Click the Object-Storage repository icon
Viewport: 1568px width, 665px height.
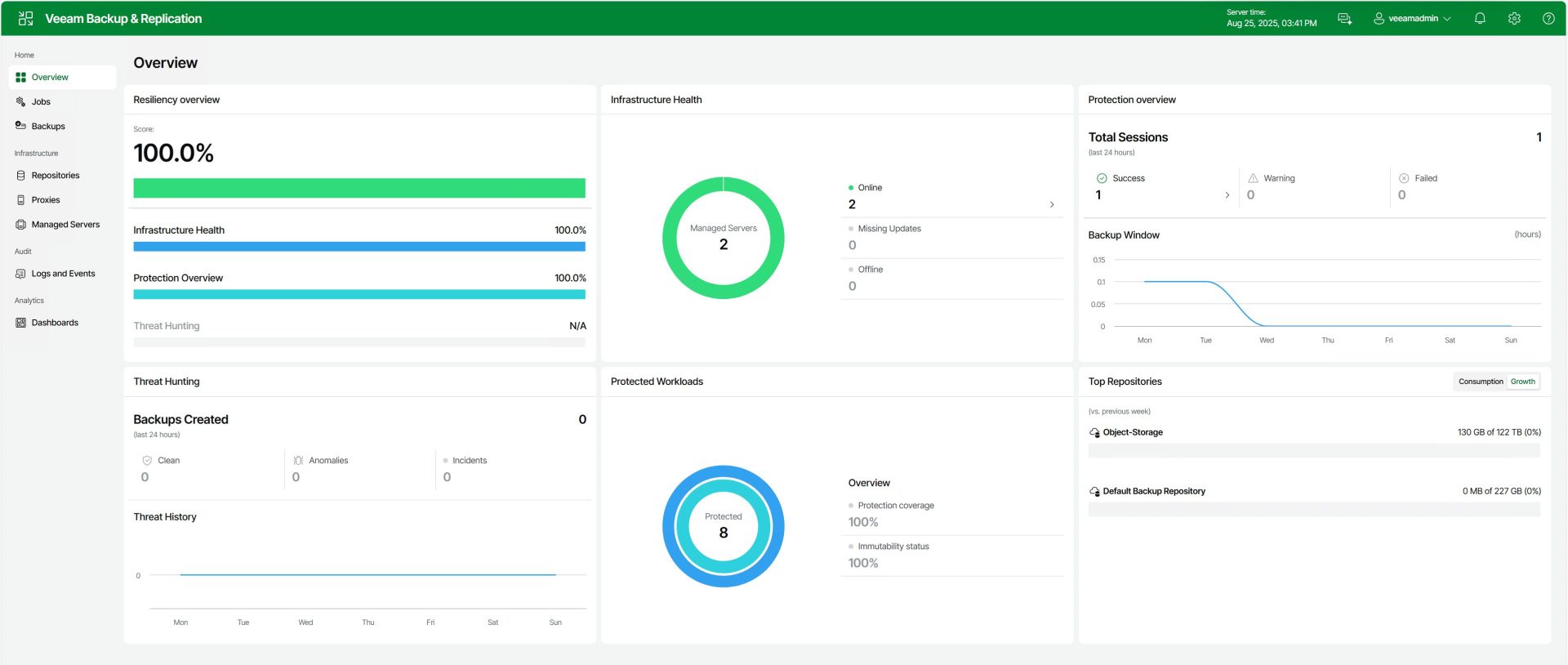[1094, 432]
